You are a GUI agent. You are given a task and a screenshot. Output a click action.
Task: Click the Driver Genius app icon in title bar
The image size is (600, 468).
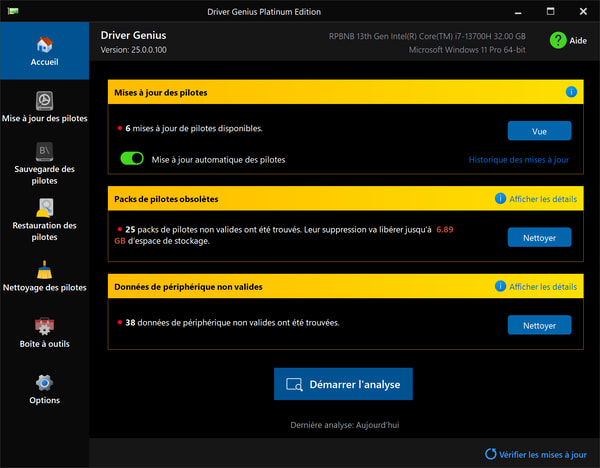[x=13, y=11]
